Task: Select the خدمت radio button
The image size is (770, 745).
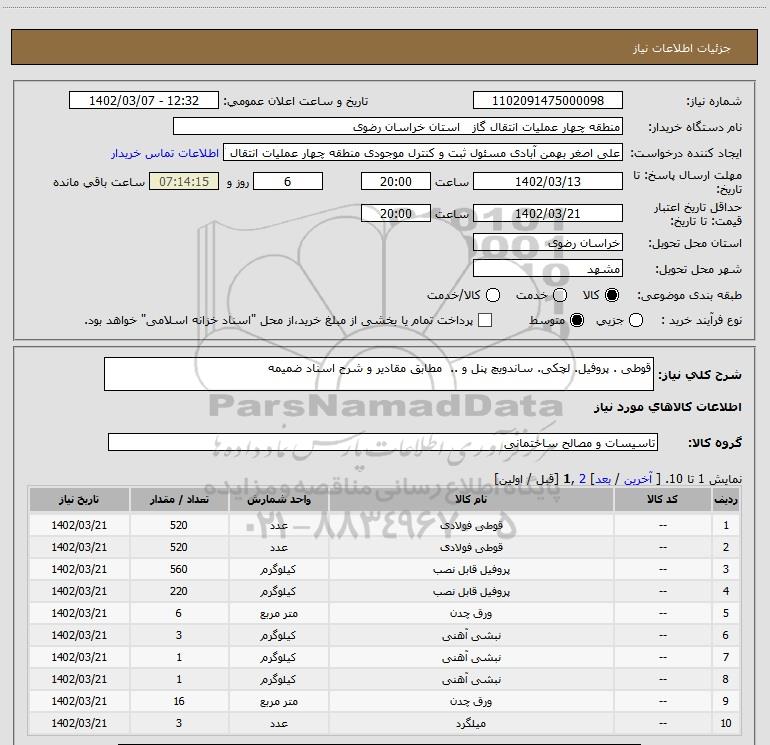Action: click(x=559, y=296)
